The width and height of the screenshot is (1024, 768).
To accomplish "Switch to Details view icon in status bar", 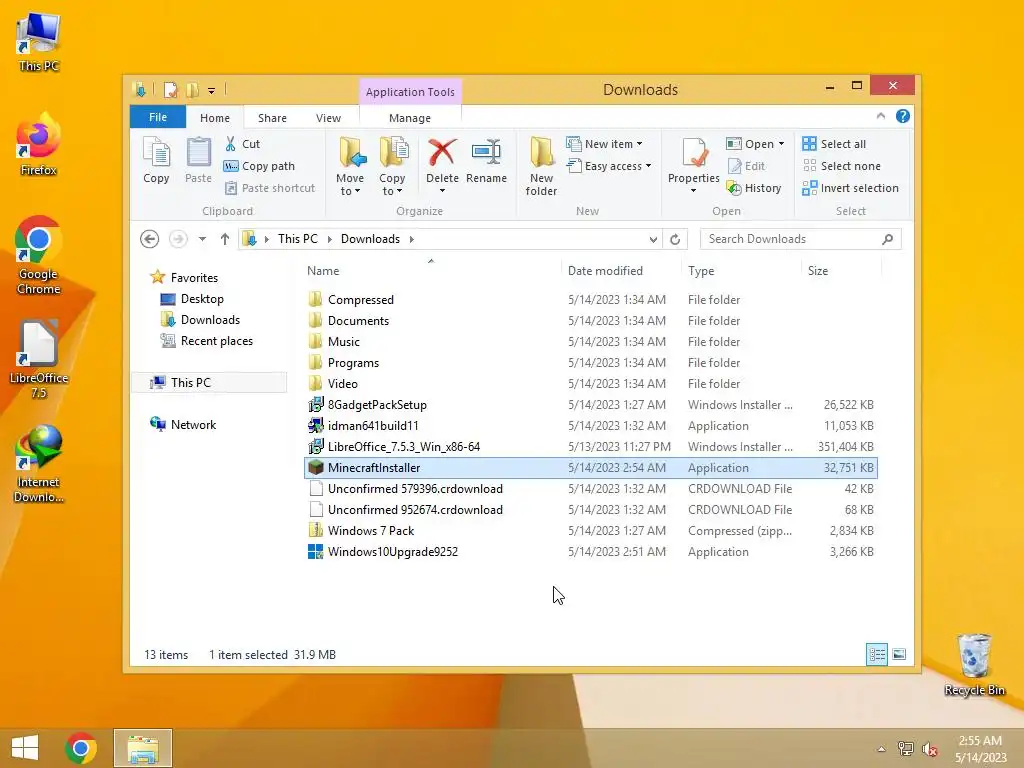I will point(876,654).
